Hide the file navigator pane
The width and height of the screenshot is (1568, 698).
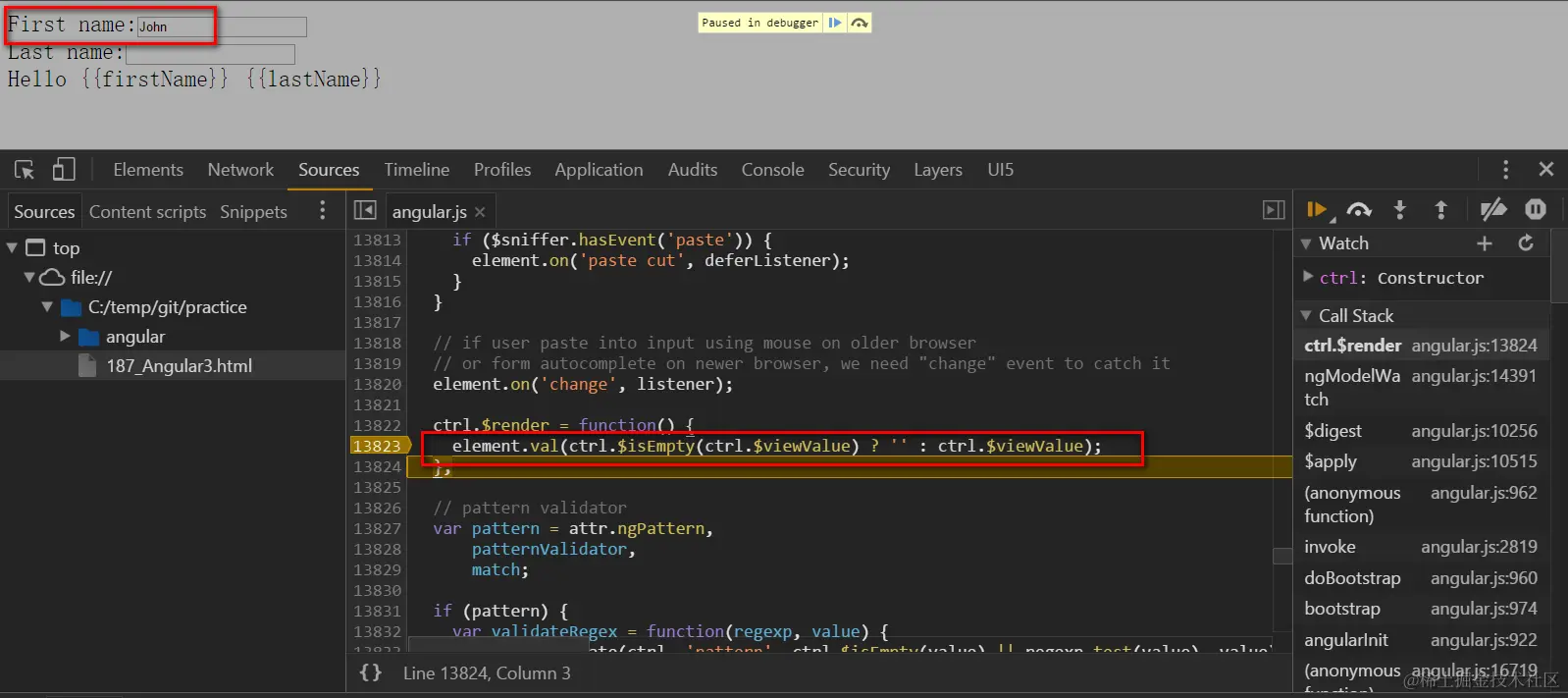tap(365, 210)
